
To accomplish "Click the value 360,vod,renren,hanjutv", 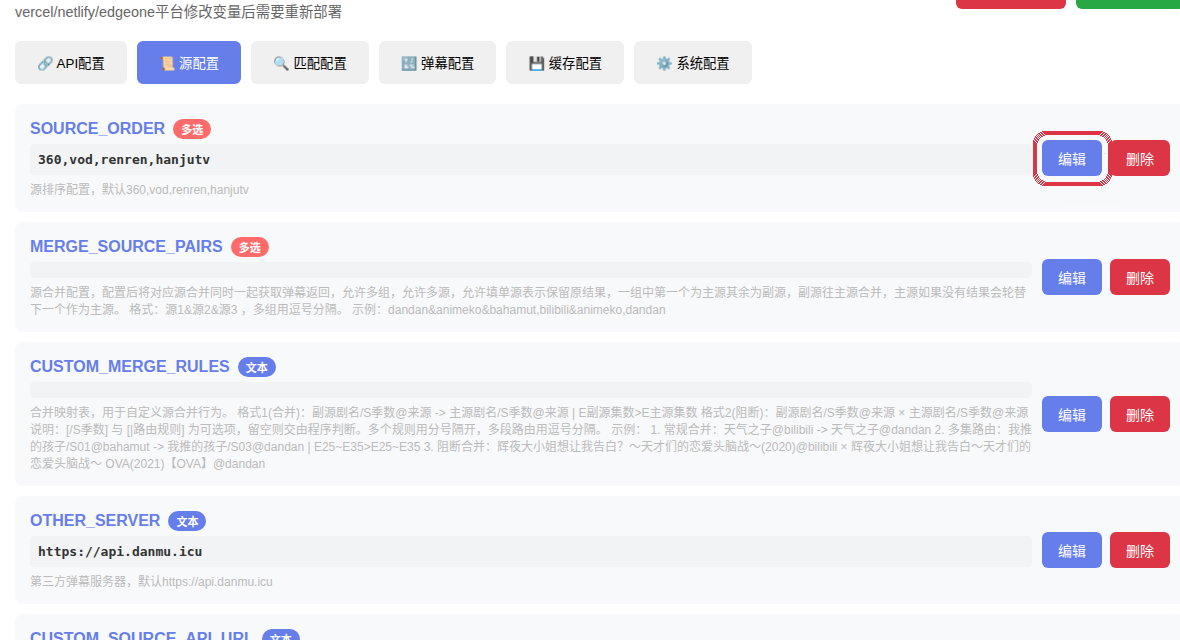I will coord(124,160).
